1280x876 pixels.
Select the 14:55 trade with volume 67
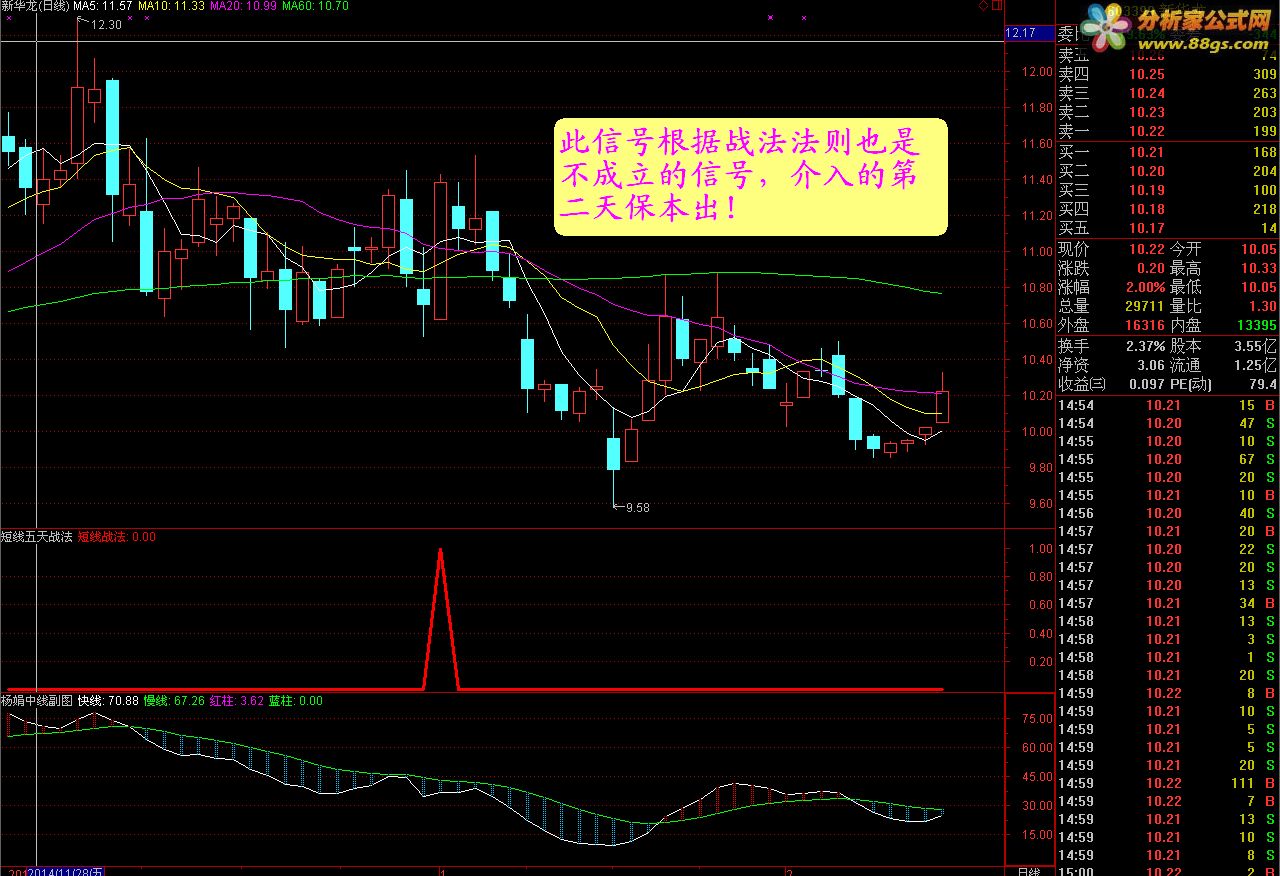pos(1167,459)
